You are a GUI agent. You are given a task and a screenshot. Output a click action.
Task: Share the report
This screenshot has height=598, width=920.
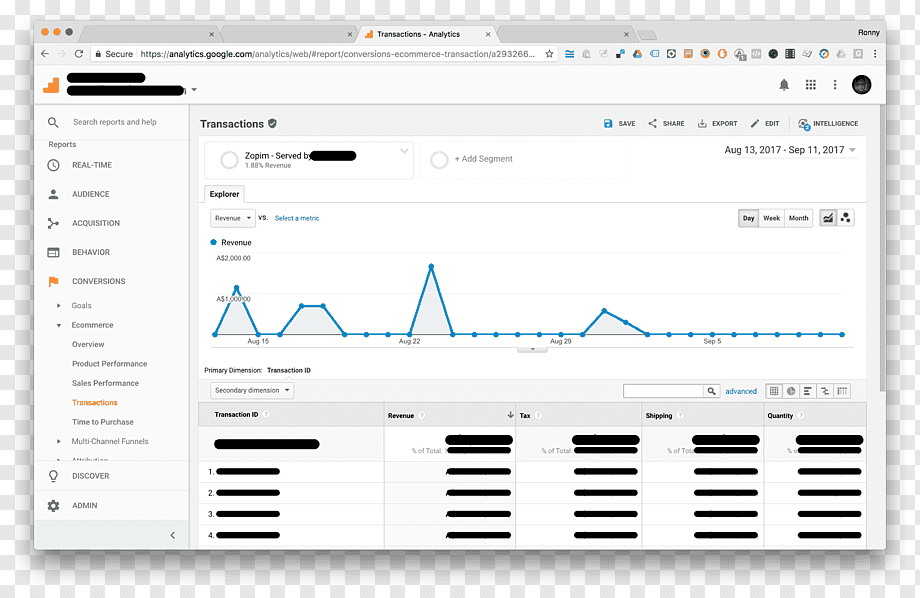pos(666,123)
